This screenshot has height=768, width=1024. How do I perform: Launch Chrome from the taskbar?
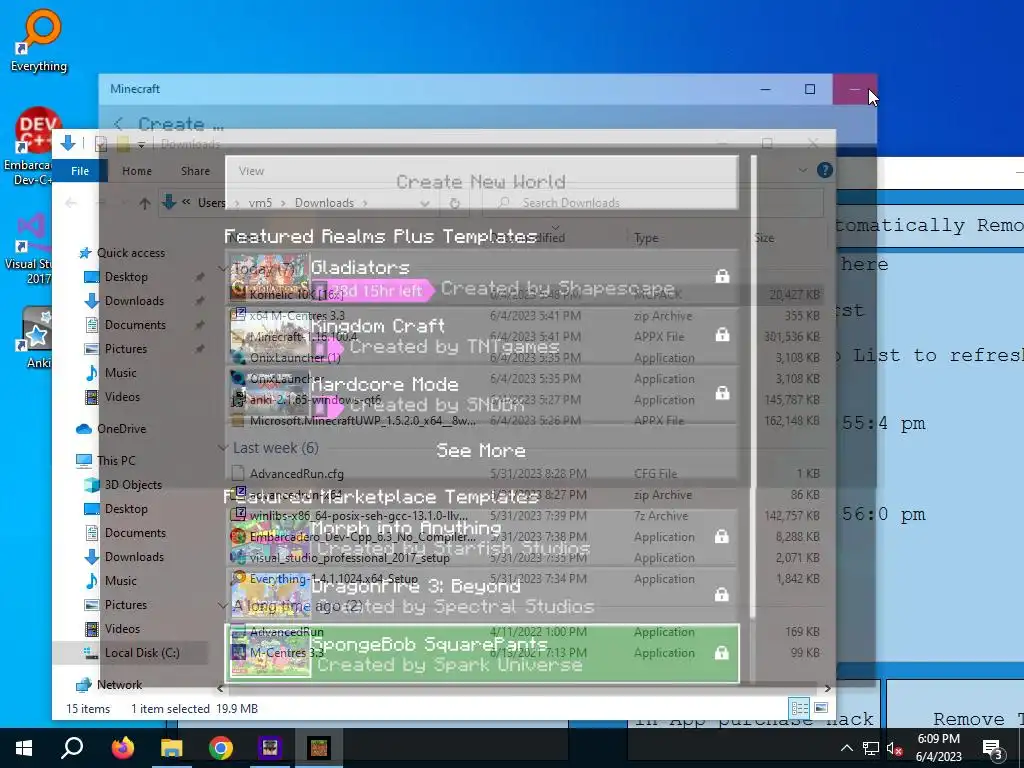pos(221,748)
